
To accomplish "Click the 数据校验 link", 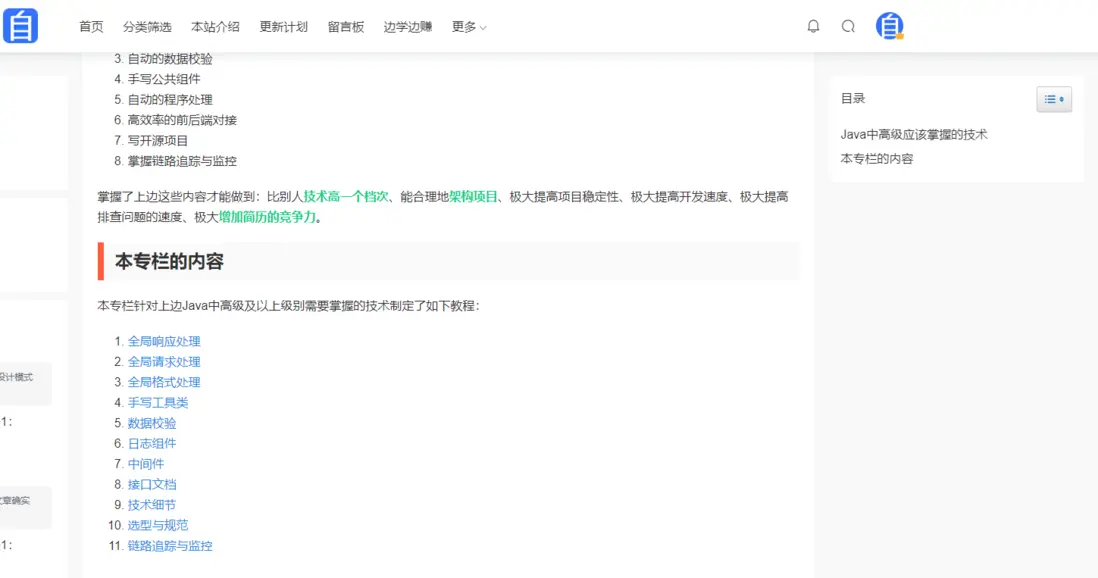I will coord(151,423).
